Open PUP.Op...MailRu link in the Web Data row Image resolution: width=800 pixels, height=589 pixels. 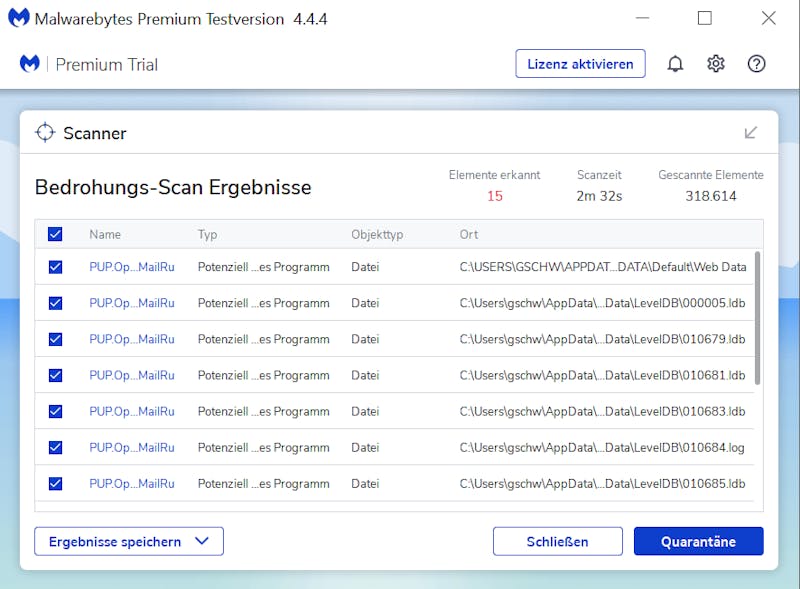click(132, 267)
